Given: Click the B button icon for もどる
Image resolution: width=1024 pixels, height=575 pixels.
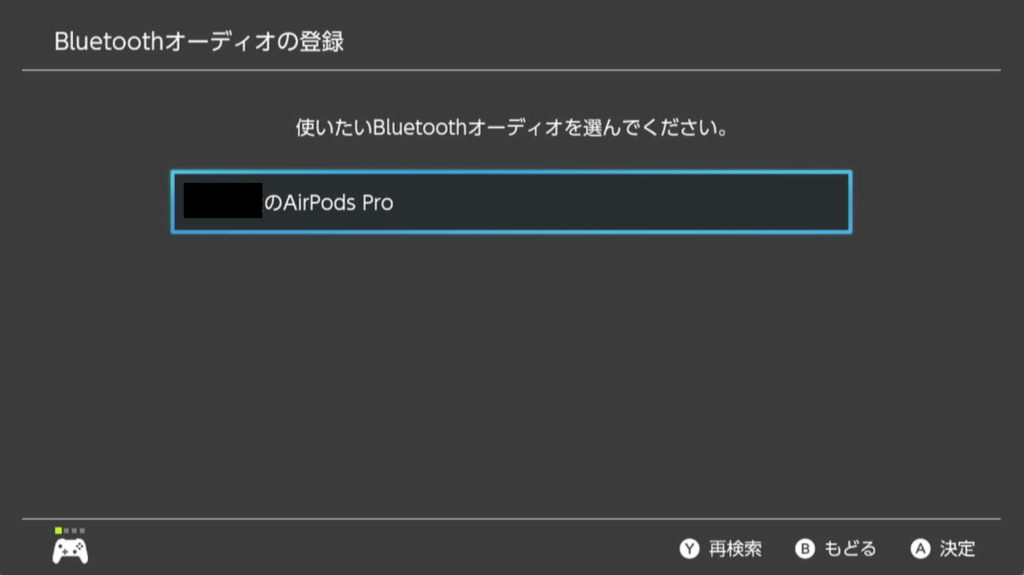Looking at the screenshot, I should pos(805,548).
